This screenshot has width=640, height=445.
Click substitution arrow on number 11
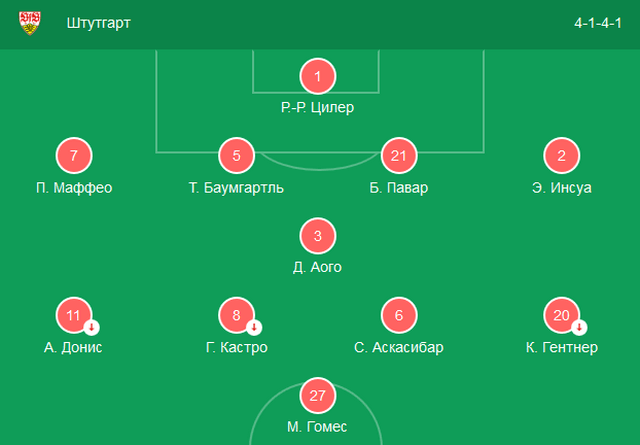(x=91, y=327)
